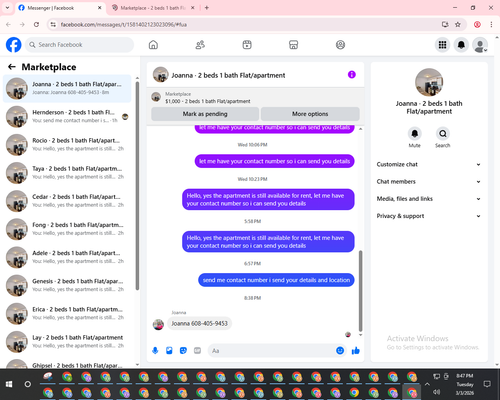This screenshot has width=500, height=400.
Task: Open a new browser tab with plus
Action: 207,8
